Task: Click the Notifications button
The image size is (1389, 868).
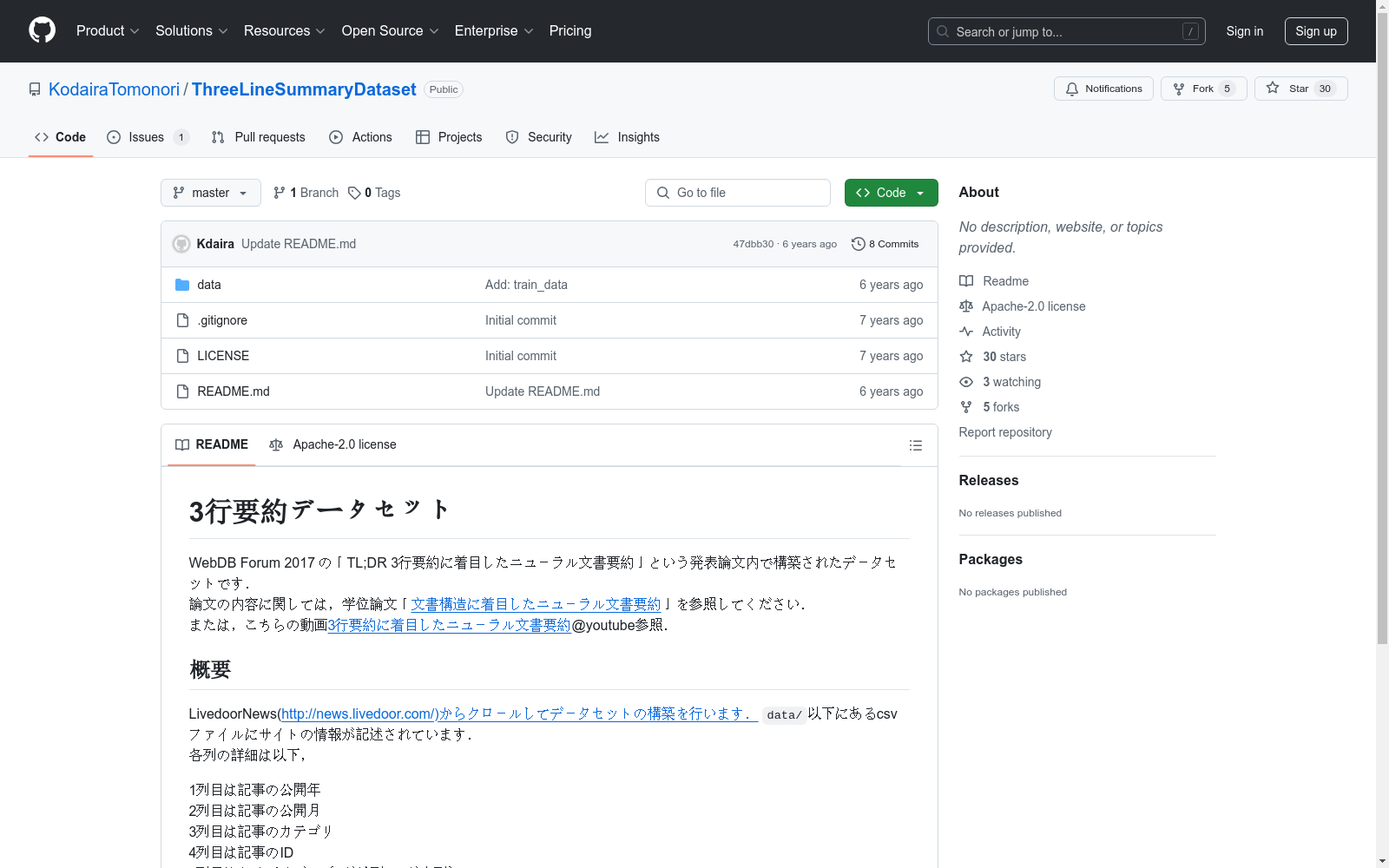Action: point(1103,89)
